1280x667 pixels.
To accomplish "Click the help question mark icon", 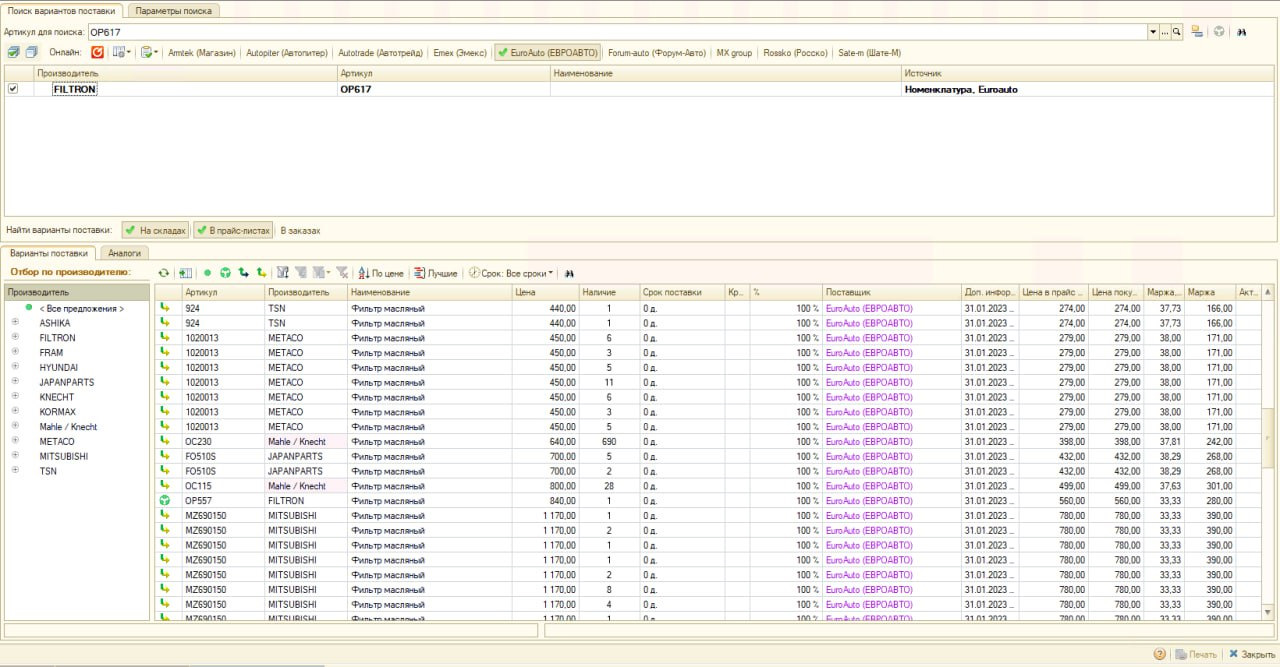I will pyautogui.click(x=1160, y=654).
